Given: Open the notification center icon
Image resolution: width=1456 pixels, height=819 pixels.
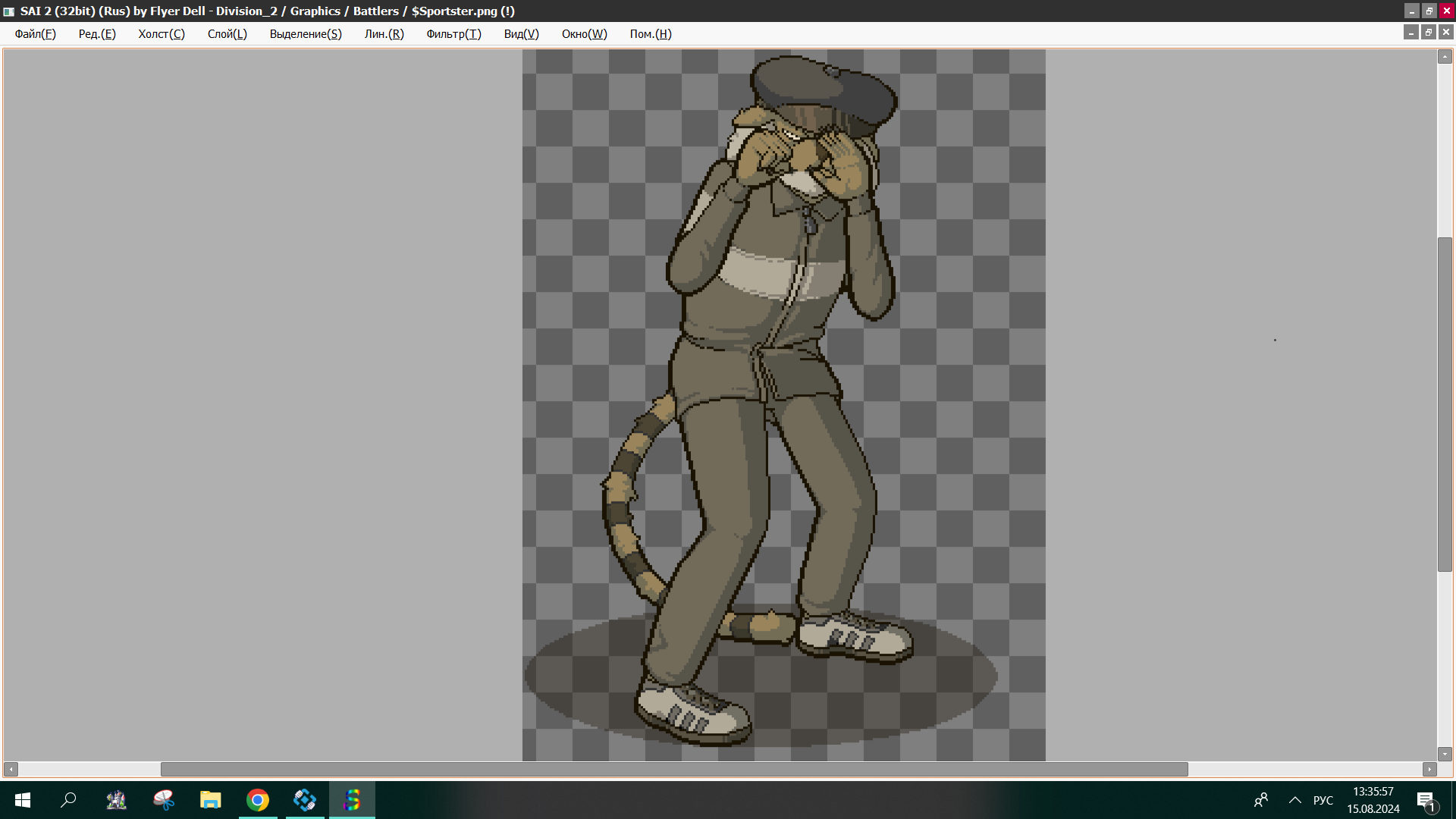Looking at the screenshot, I should 1425,800.
